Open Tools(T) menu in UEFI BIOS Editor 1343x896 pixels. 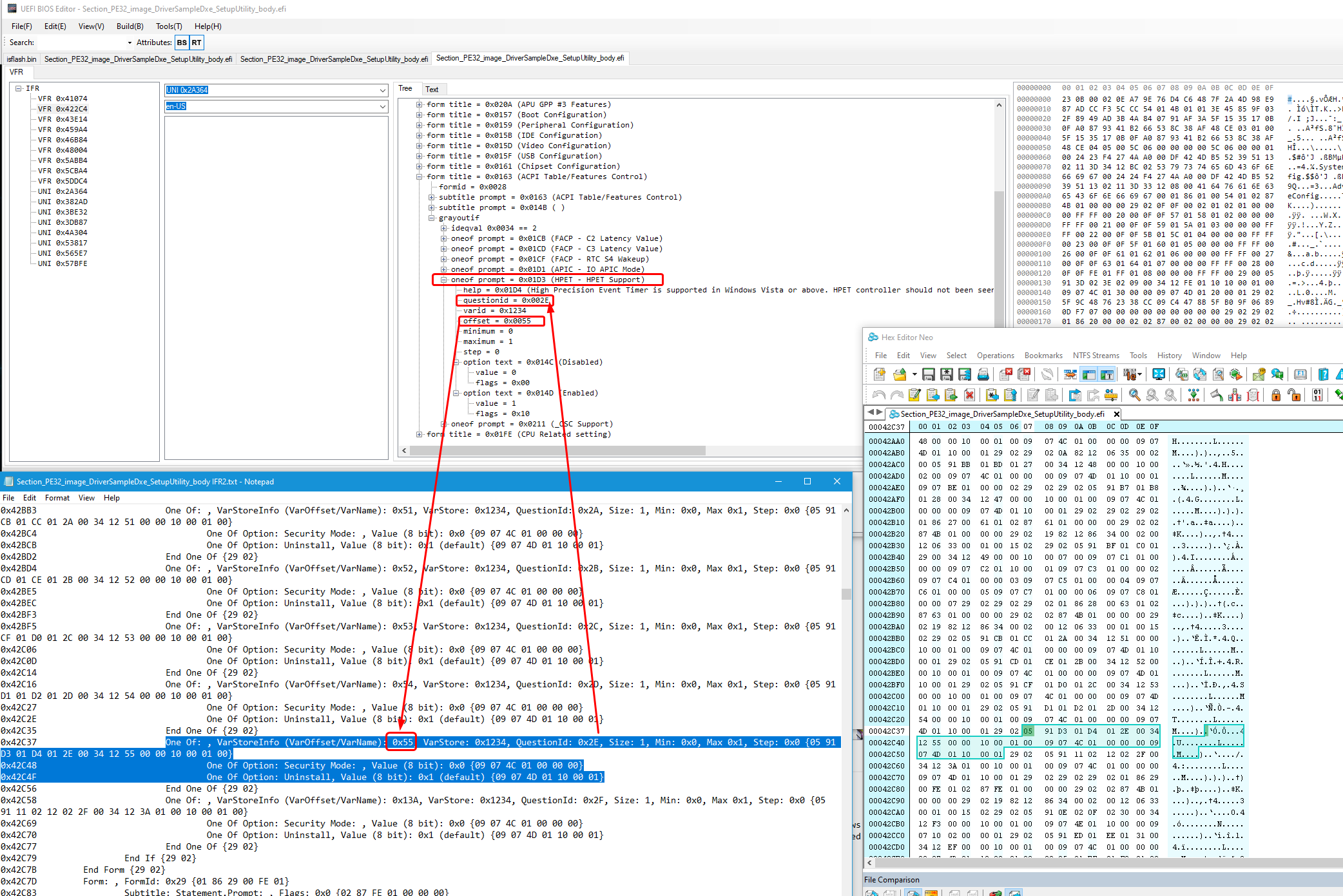[169, 26]
